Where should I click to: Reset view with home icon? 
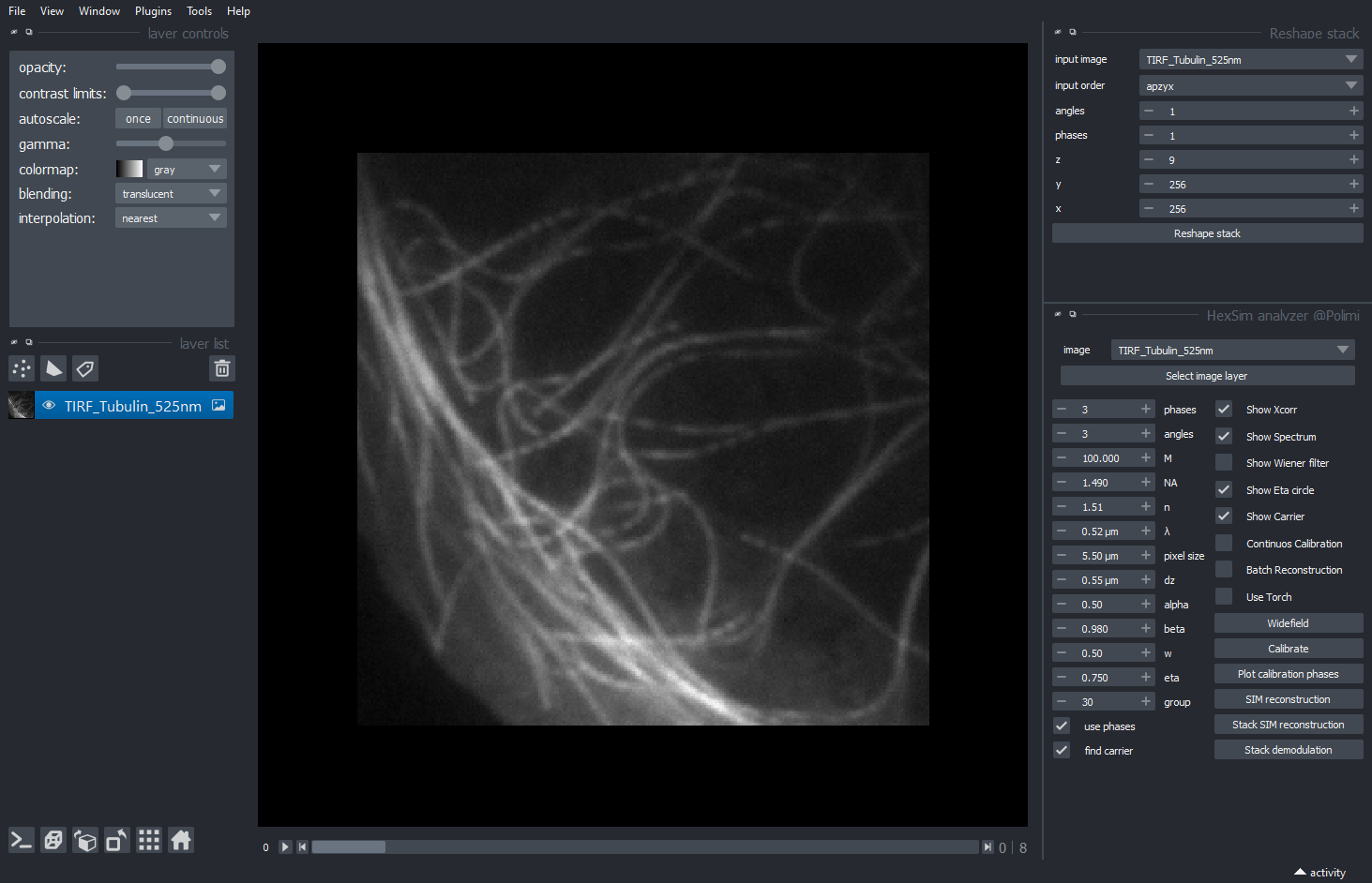(181, 840)
